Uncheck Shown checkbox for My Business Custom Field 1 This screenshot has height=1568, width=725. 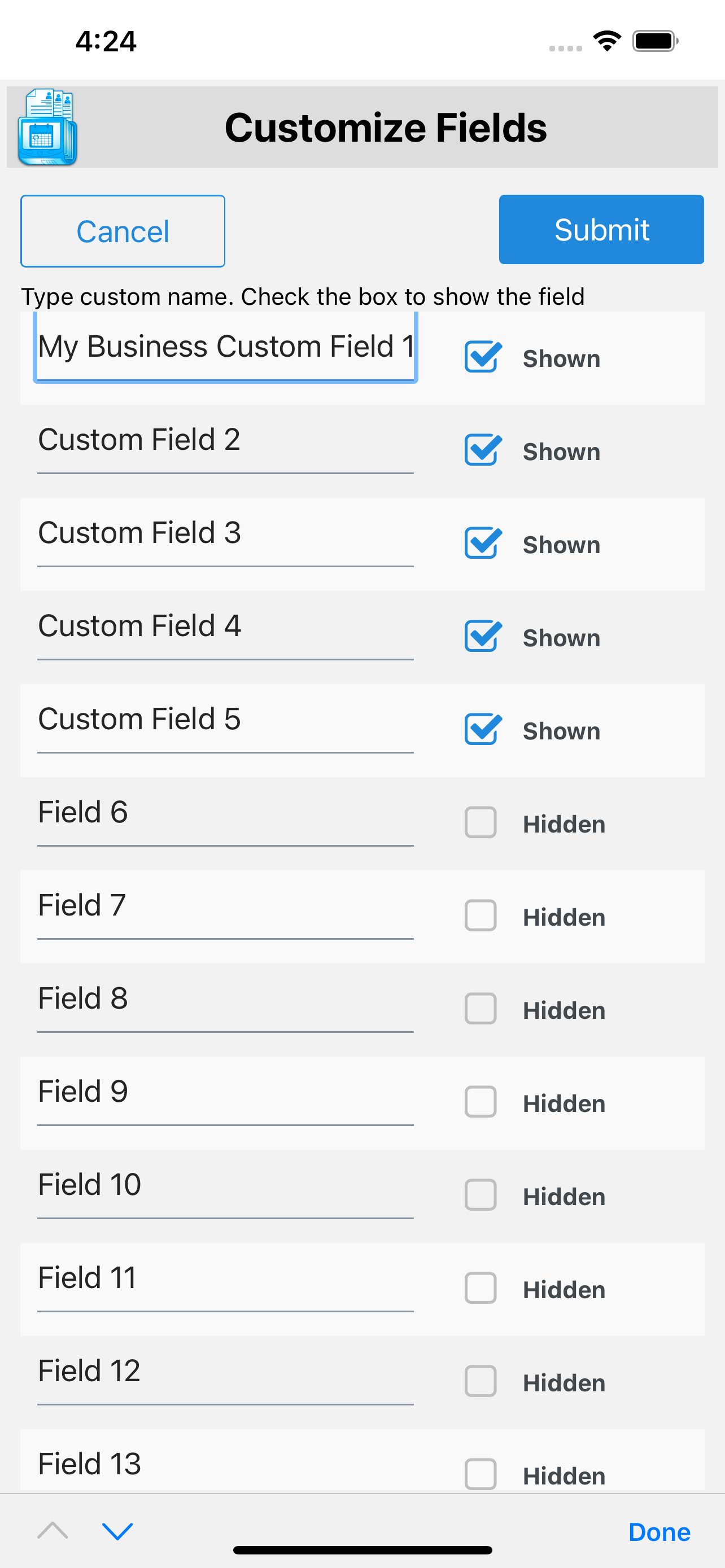(483, 357)
